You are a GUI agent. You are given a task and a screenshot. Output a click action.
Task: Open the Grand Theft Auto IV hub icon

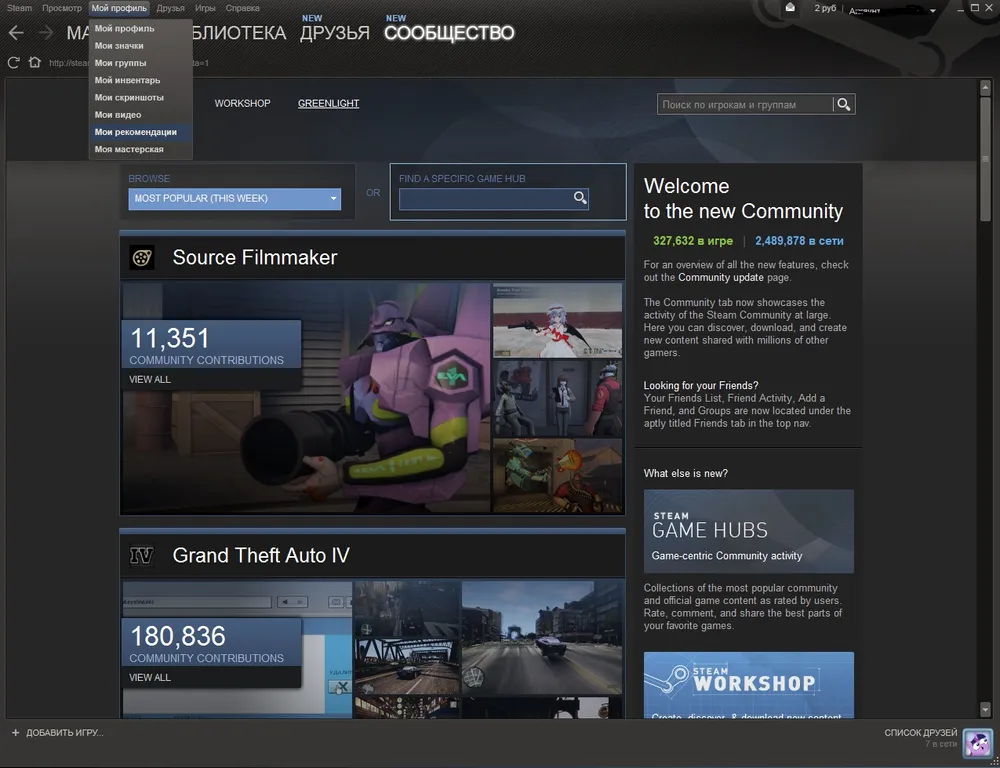(142, 556)
